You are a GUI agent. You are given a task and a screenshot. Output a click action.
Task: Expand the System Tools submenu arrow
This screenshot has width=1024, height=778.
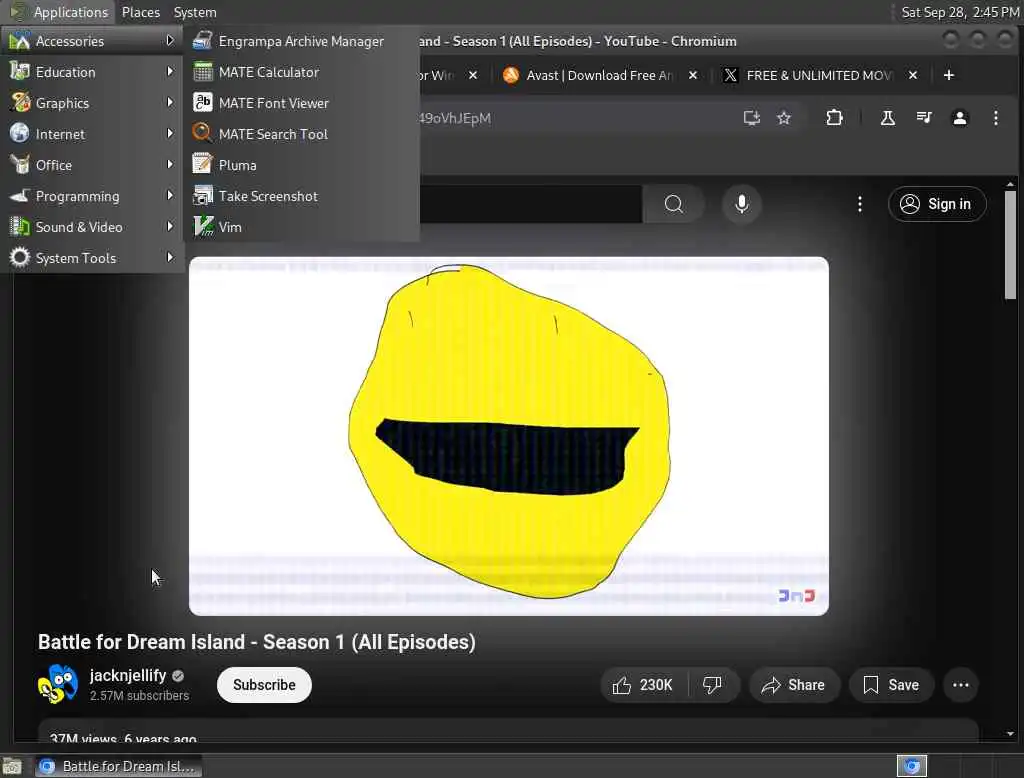pyautogui.click(x=170, y=257)
